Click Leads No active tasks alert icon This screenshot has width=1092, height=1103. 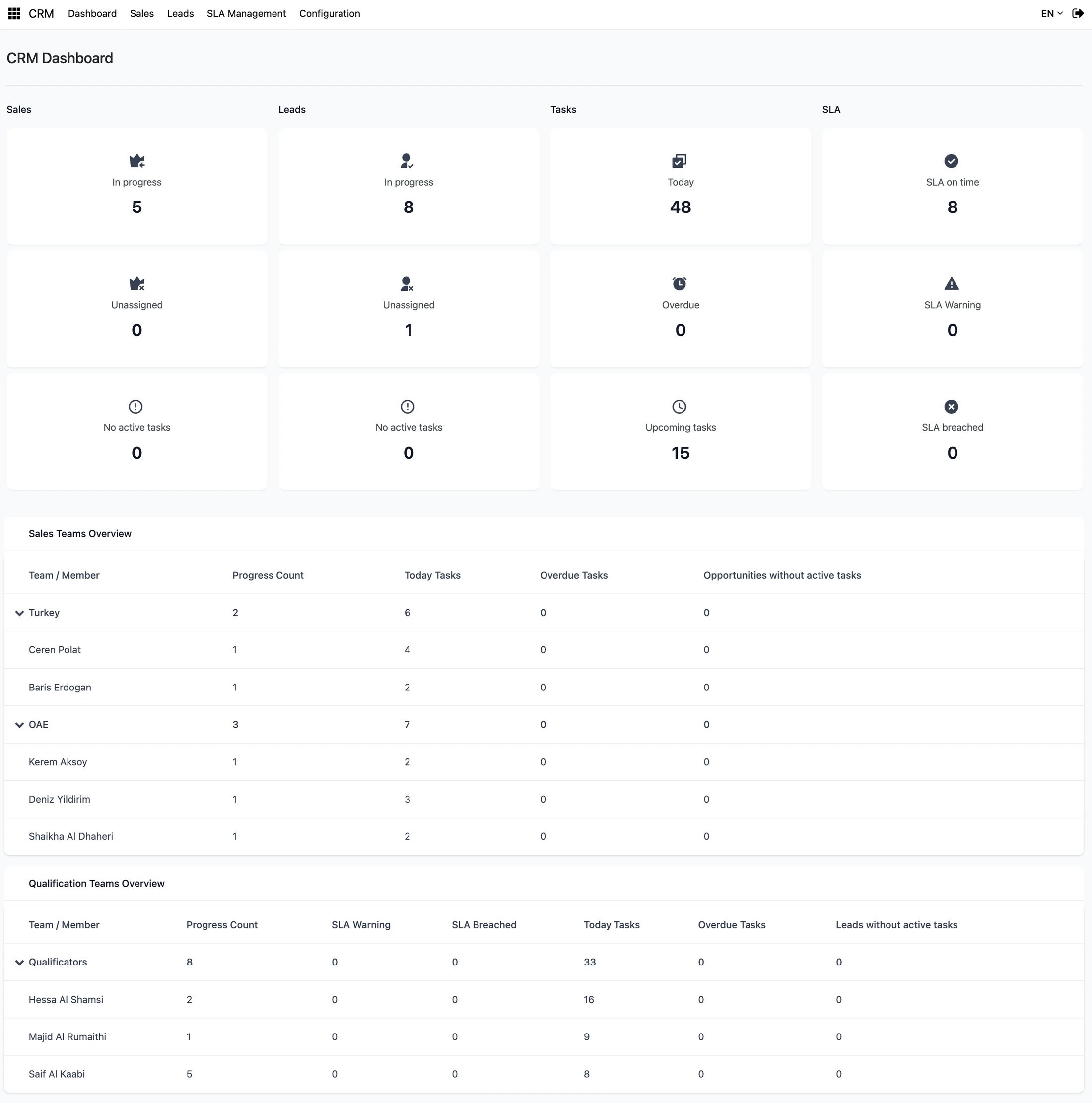click(408, 407)
